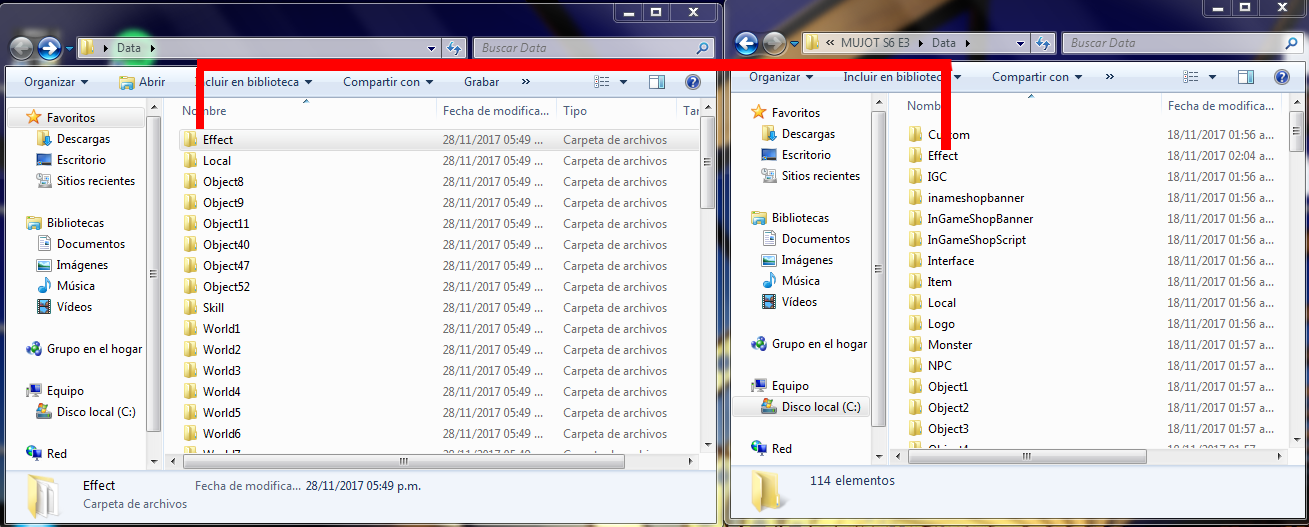This screenshot has height=527, width=1309.
Task: Open help icon in right window toolbar
Action: point(1281,77)
